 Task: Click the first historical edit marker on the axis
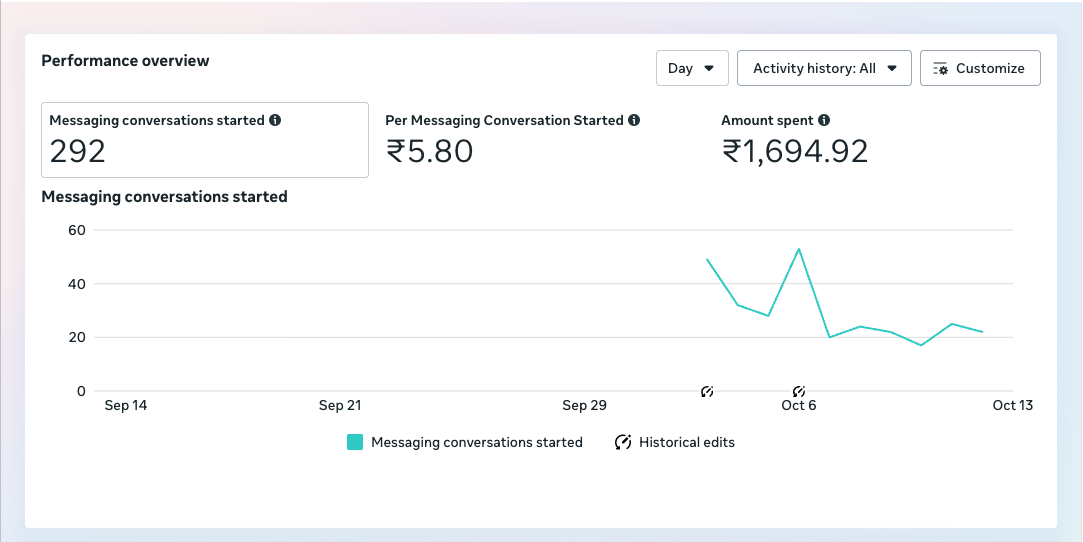(x=707, y=391)
